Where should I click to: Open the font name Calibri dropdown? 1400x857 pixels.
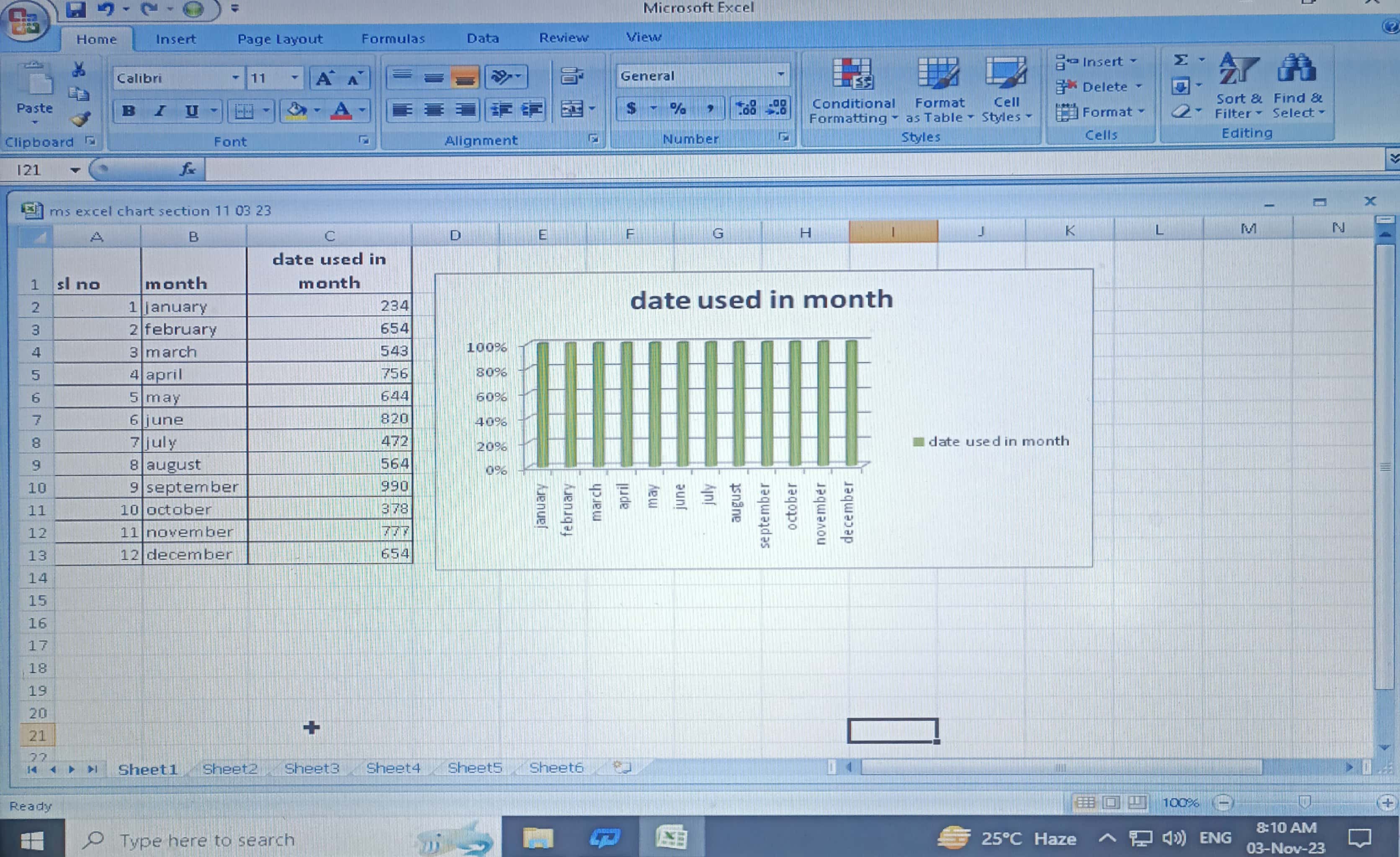click(x=235, y=78)
